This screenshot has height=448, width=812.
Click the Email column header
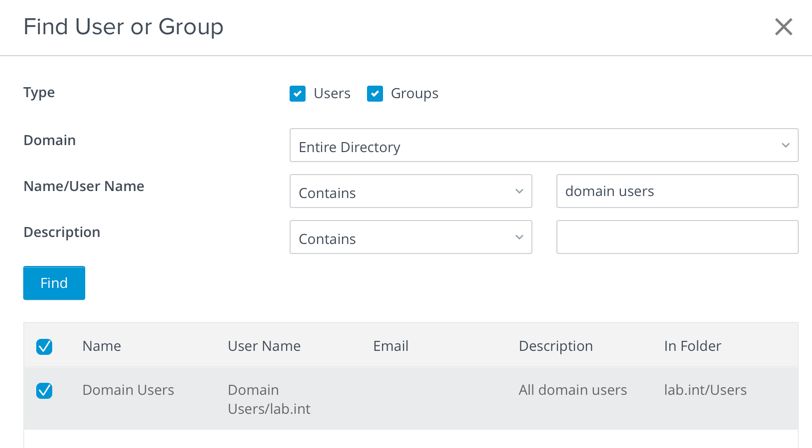tap(390, 346)
